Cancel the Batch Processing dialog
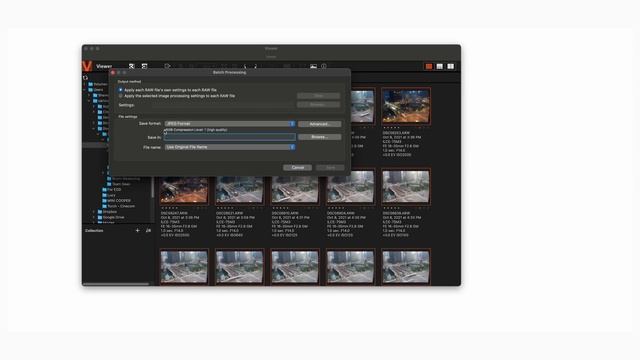 pyautogui.click(x=298, y=168)
